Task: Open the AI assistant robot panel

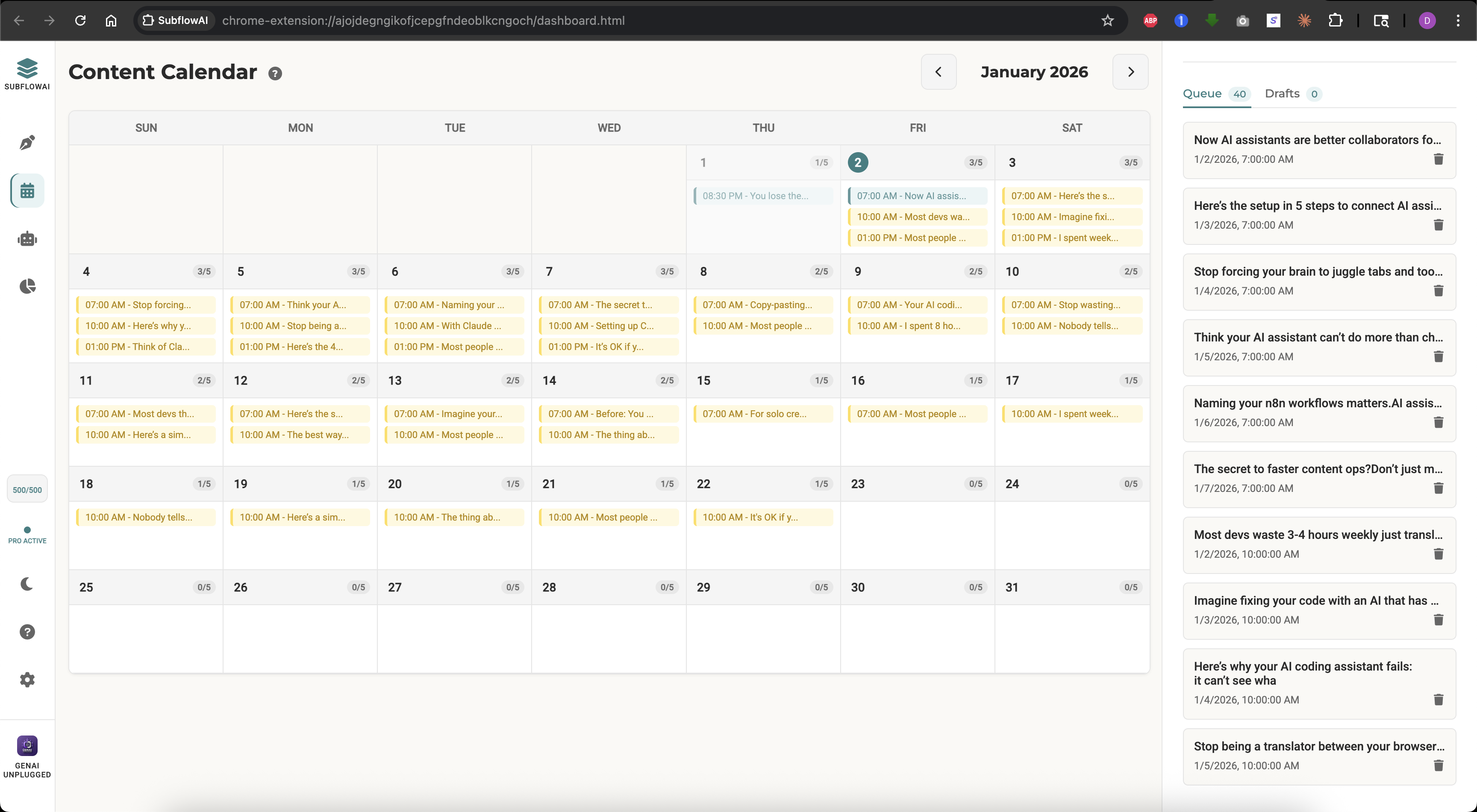Action: coord(27,238)
